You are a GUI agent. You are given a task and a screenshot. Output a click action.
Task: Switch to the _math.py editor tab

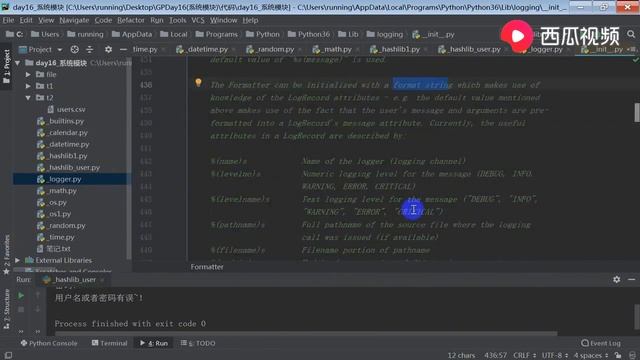[x=336, y=49]
